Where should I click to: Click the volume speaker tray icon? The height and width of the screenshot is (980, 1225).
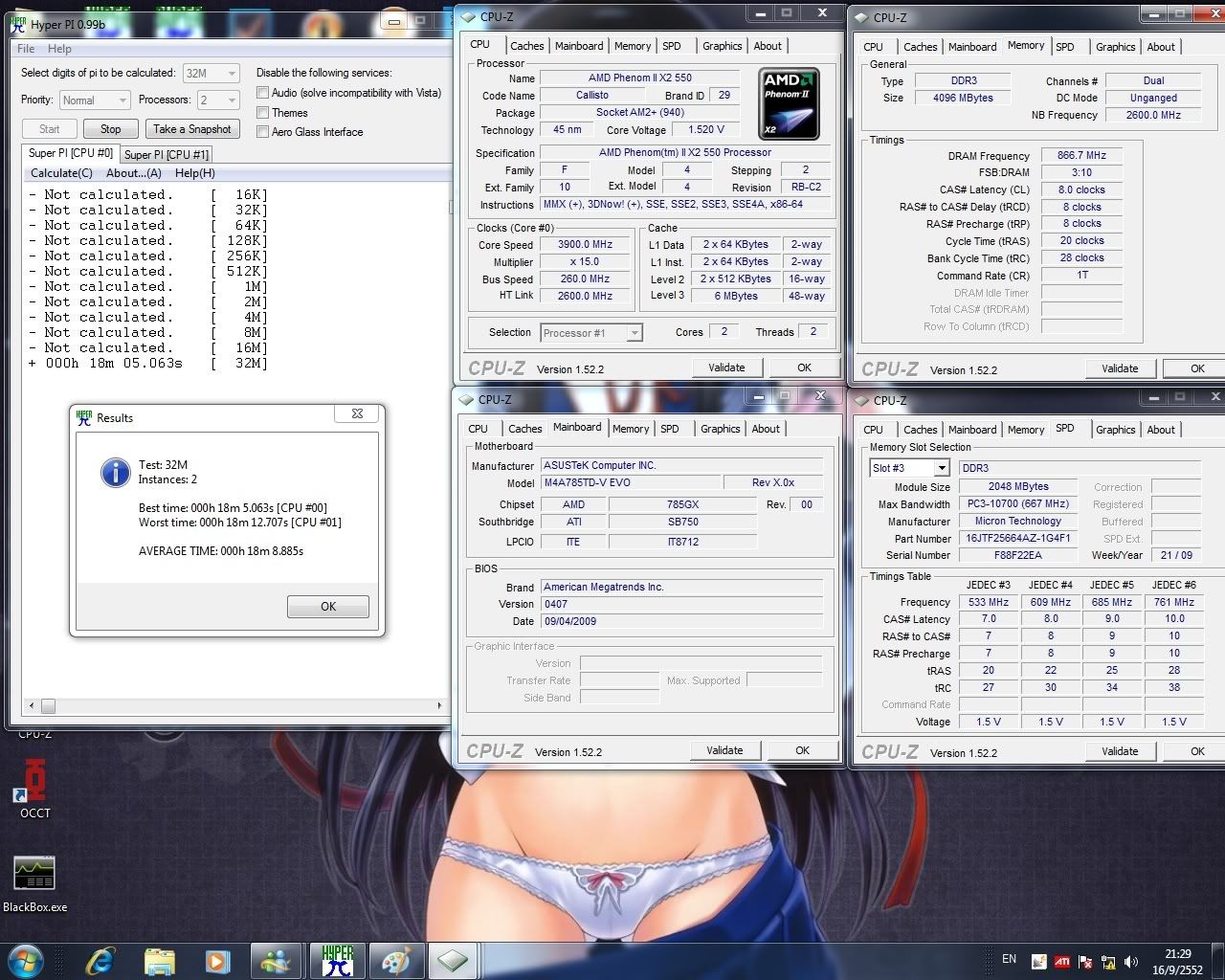click(x=1131, y=962)
